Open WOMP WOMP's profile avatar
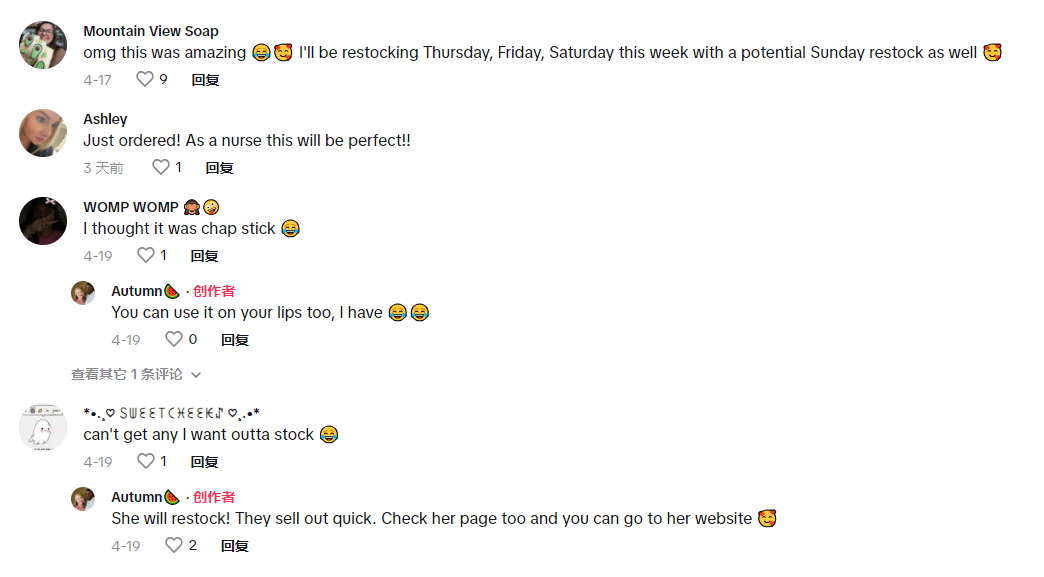1044x577 pixels. click(x=43, y=221)
